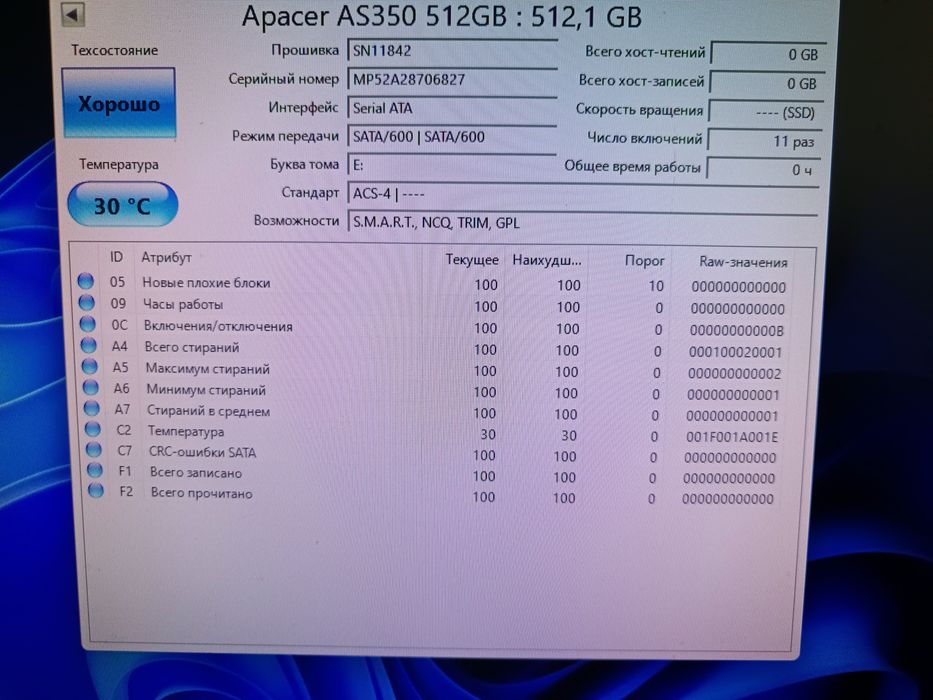Click features field 'S.M.A.R.T., NCQ, TRIM, GPL'
The height and width of the screenshot is (700, 933).
click(x=583, y=222)
